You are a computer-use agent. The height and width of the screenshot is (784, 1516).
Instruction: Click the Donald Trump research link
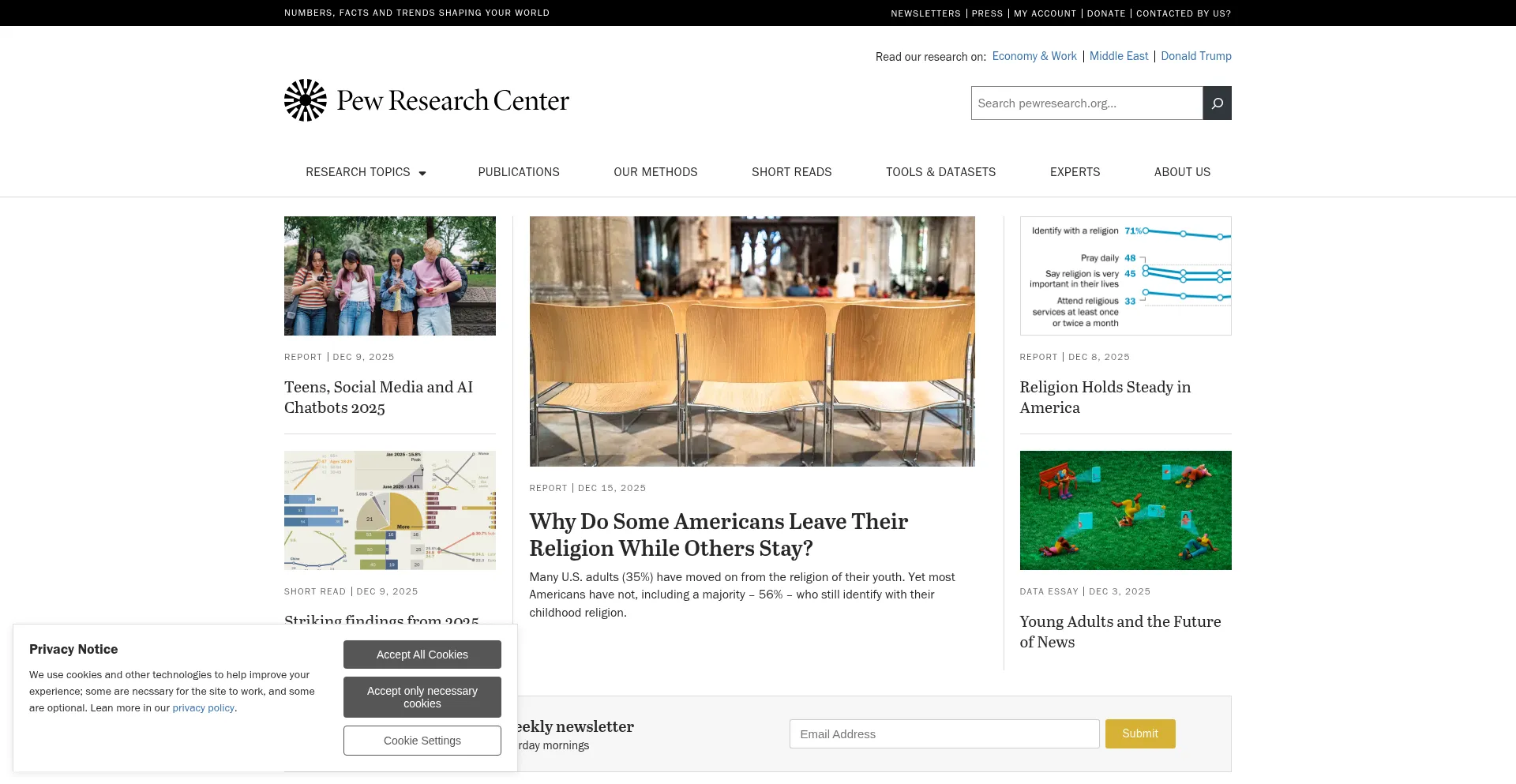click(1195, 56)
